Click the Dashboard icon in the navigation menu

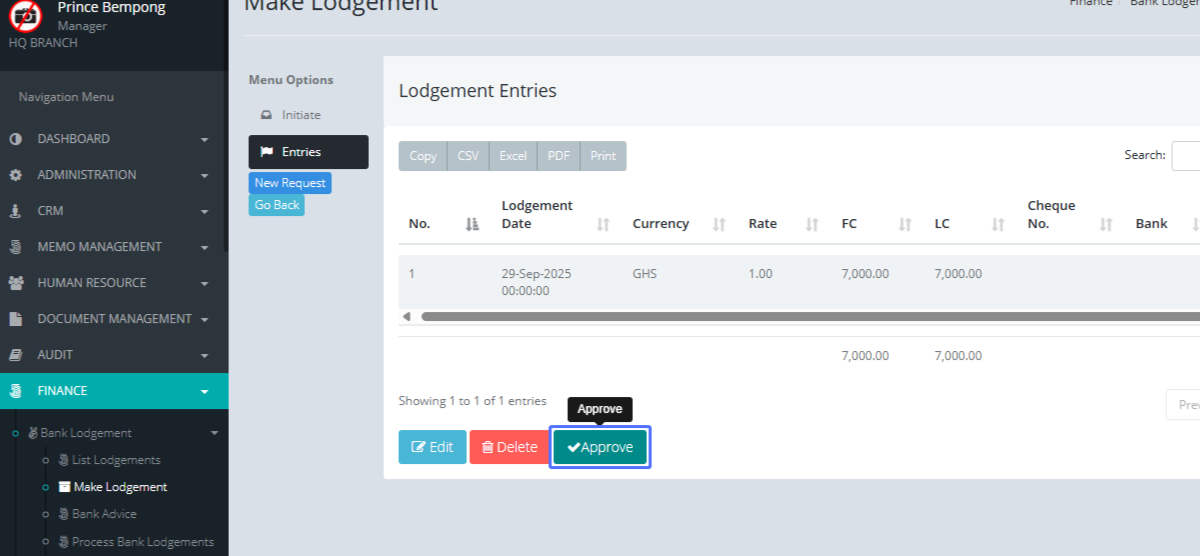[15, 139]
